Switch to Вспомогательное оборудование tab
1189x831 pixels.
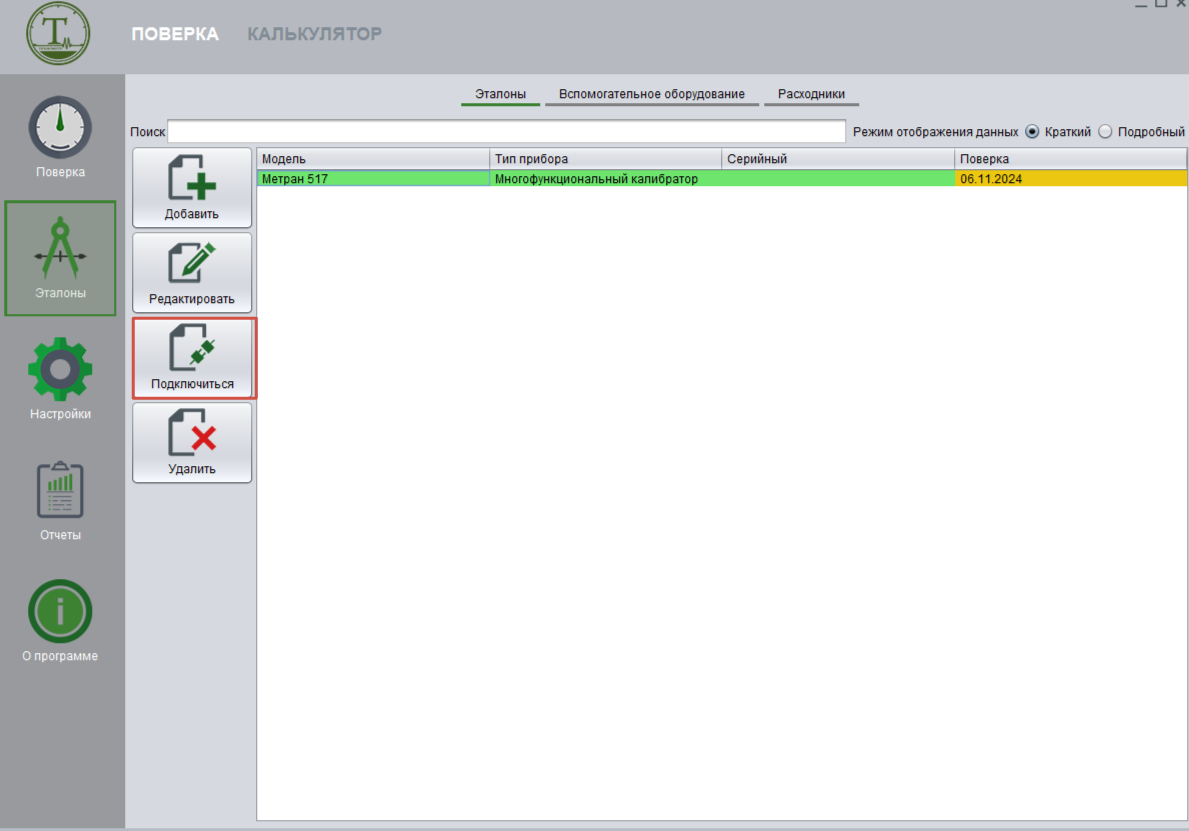651,95
